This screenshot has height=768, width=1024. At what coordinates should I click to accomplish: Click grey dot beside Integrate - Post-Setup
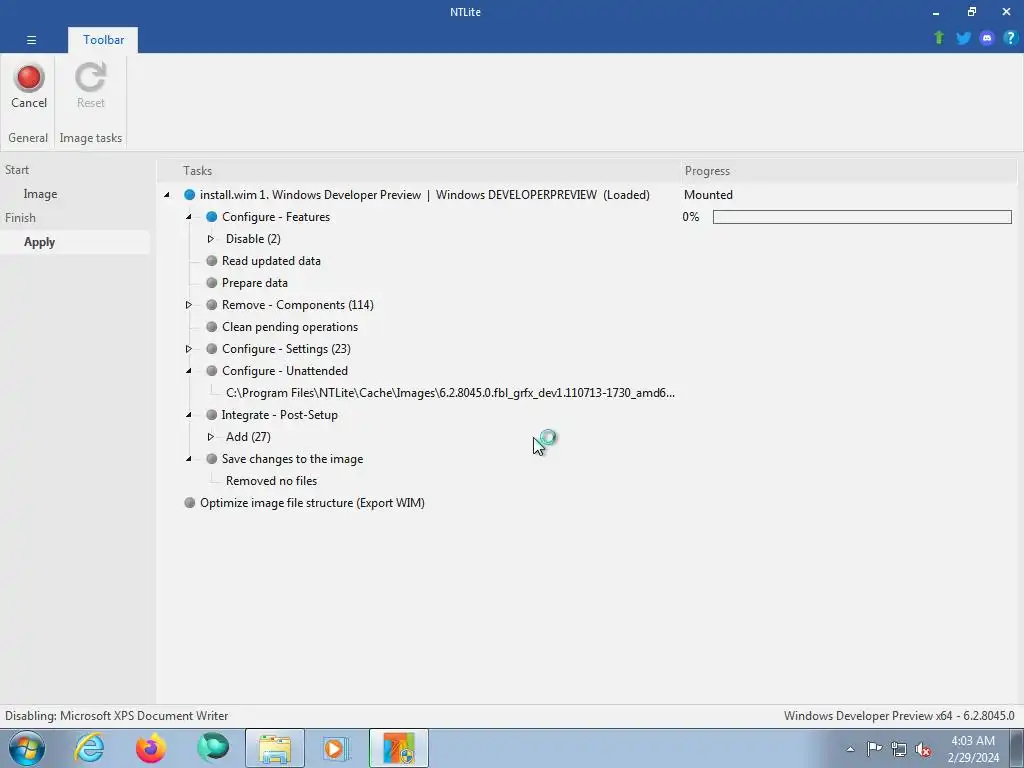point(212,415)
